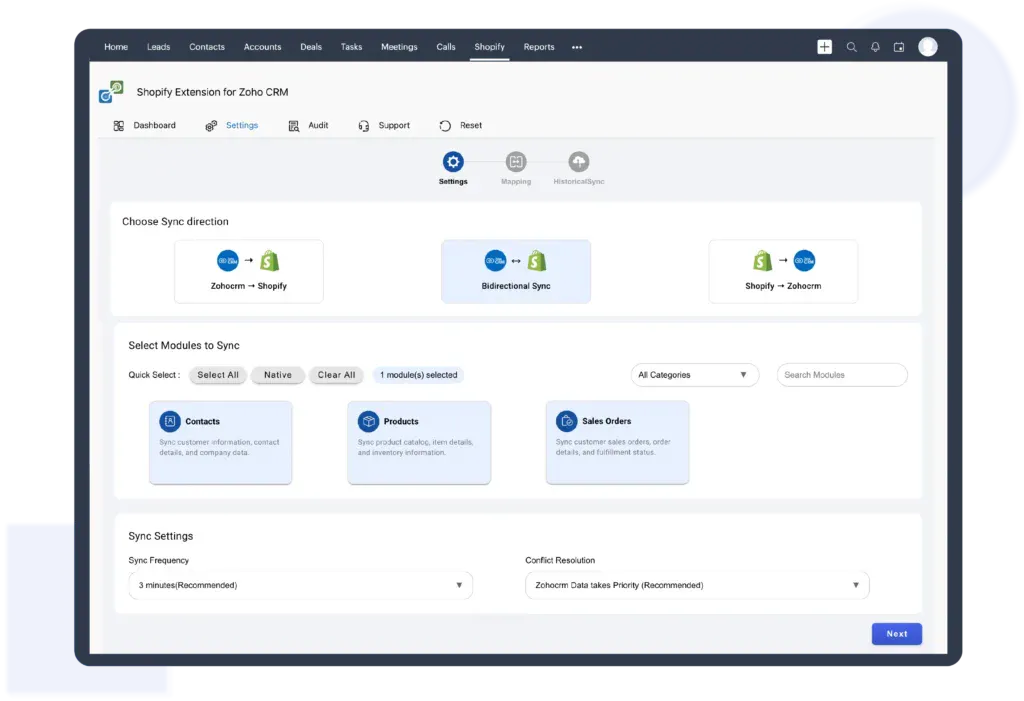The width and height of the screenshot is (1024, 701).
Task: Click the Dashboard grid icon
Action: [119, 125]
